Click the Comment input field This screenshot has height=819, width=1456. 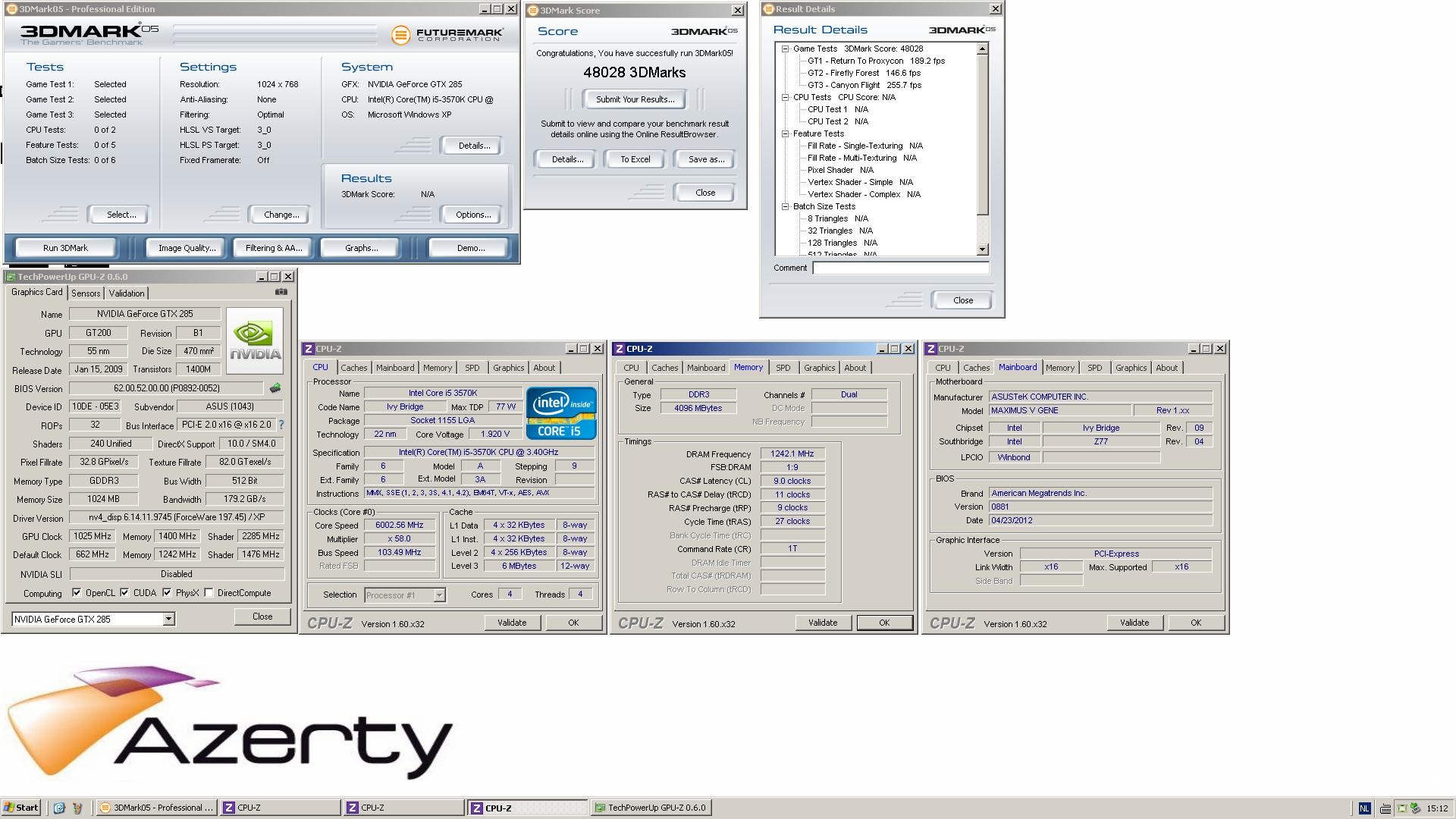click(x=900, y=268)
